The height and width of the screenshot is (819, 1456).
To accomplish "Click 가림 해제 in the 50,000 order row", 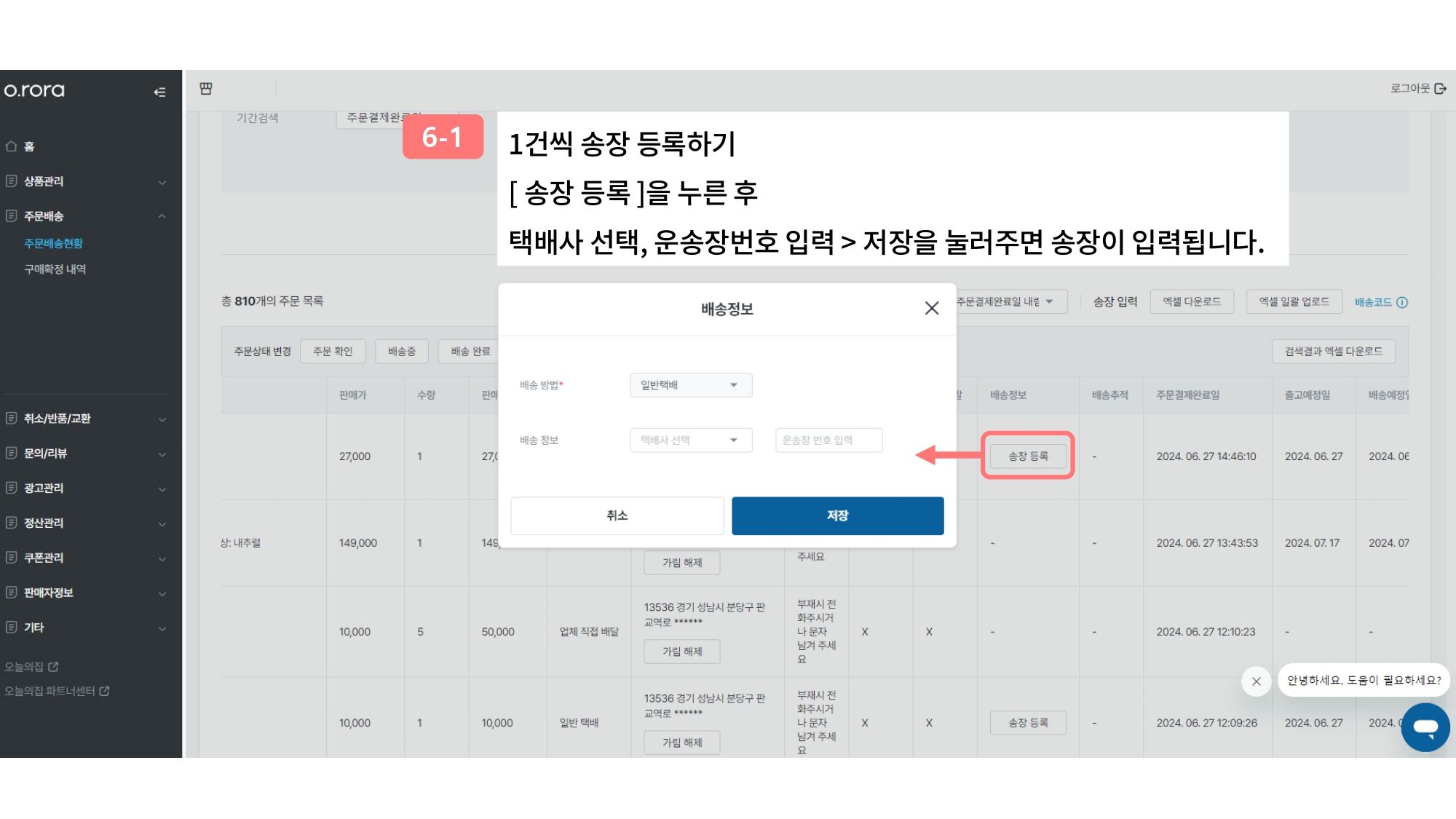I will [x=682, y=652].
